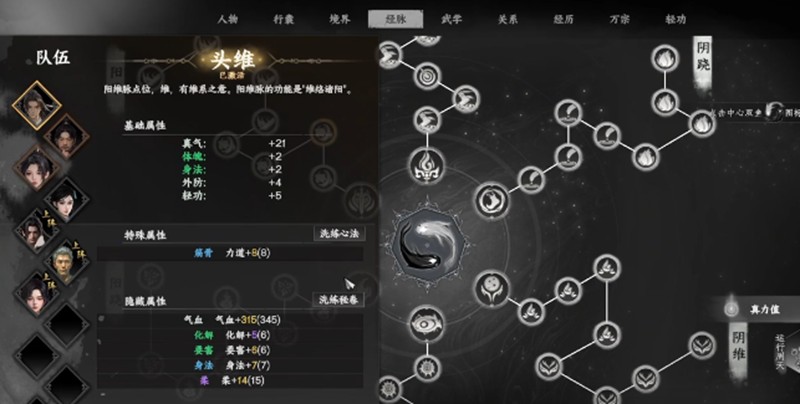Select the hands holding orb node

[492, 288]
